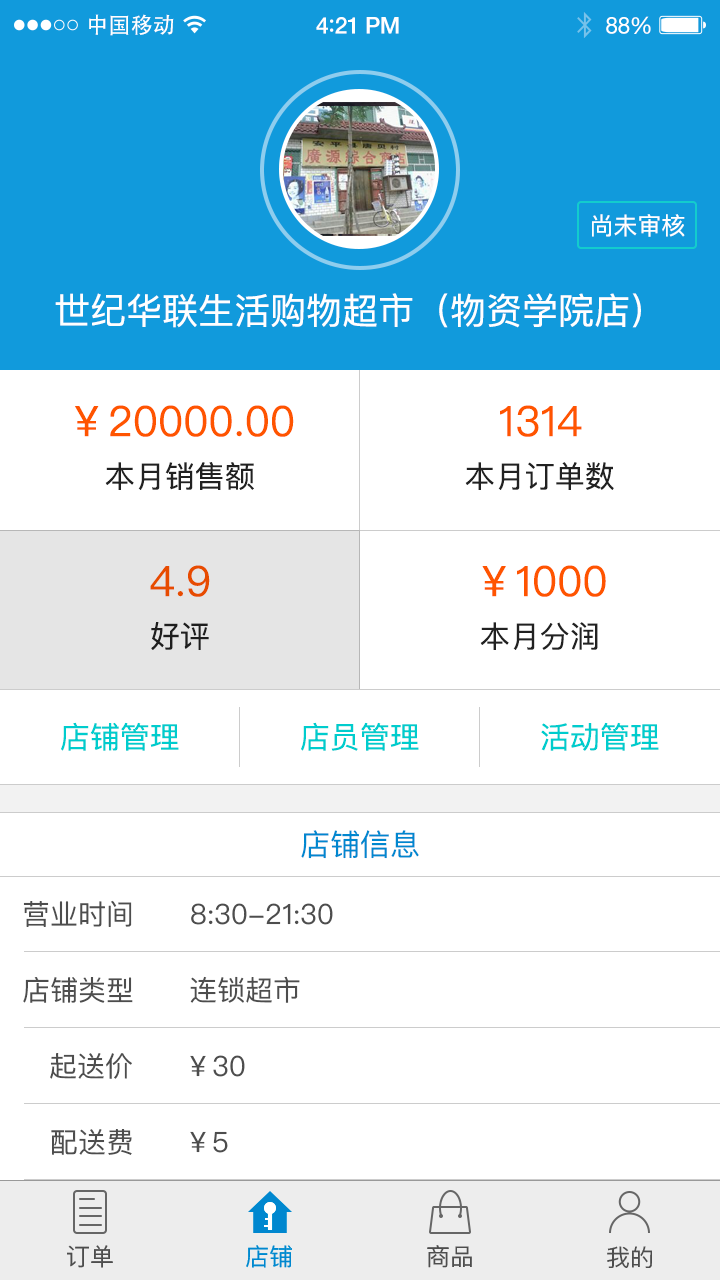
Task: View 本月分润 monthly profit tile
Action: (x=540, y=610)
